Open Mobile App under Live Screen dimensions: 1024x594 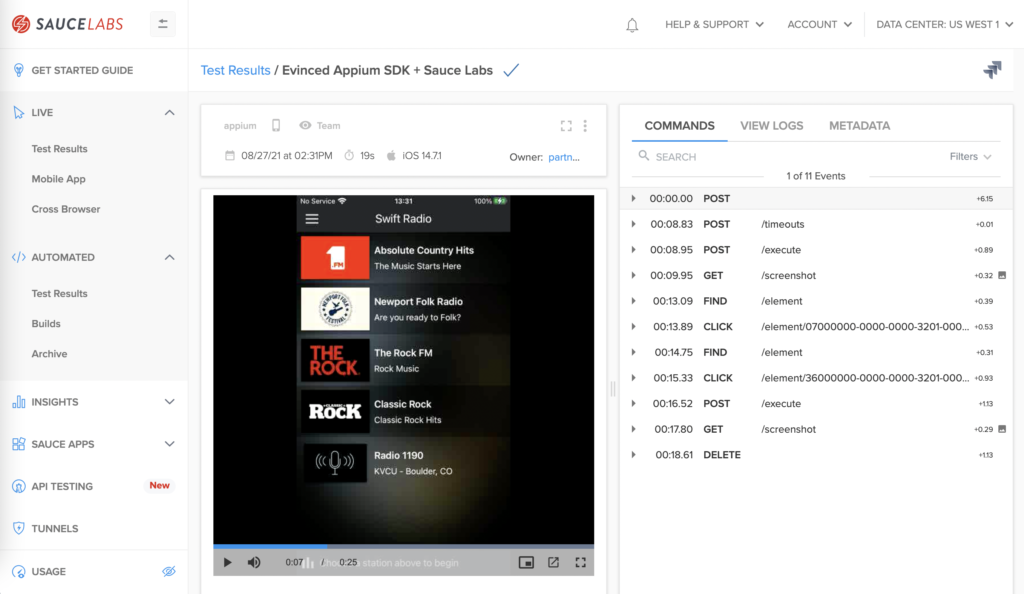click(x=58, y=179)
